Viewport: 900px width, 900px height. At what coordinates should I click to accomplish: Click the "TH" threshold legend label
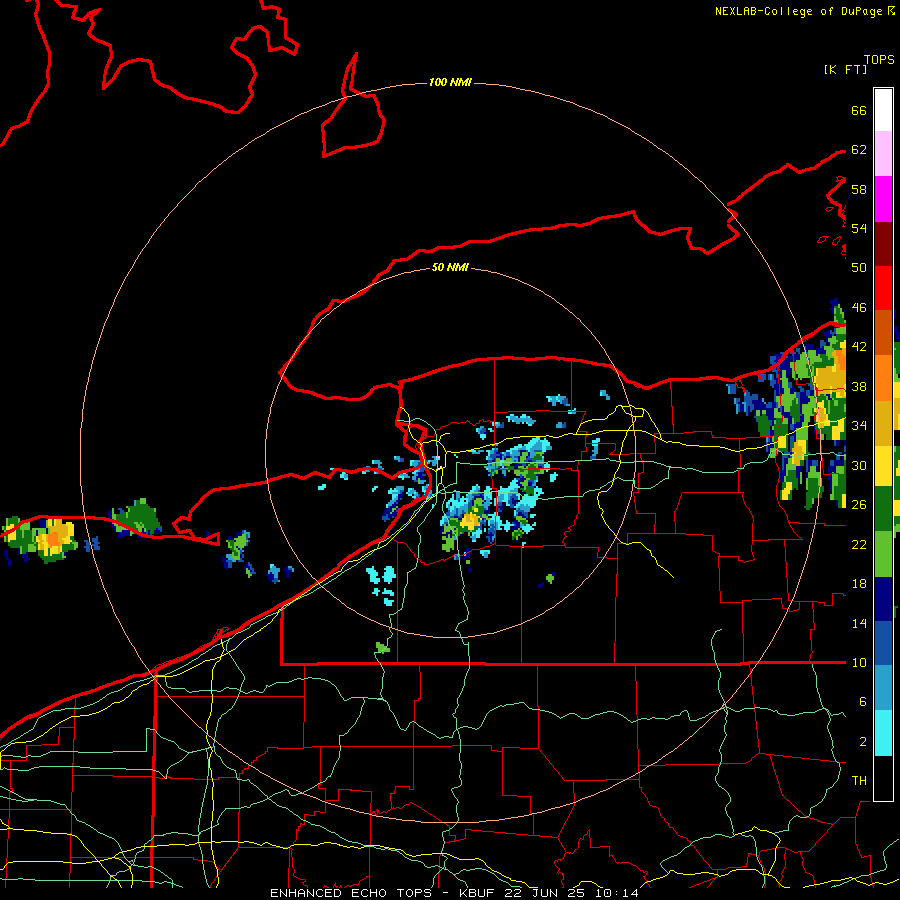coord(859,781)
